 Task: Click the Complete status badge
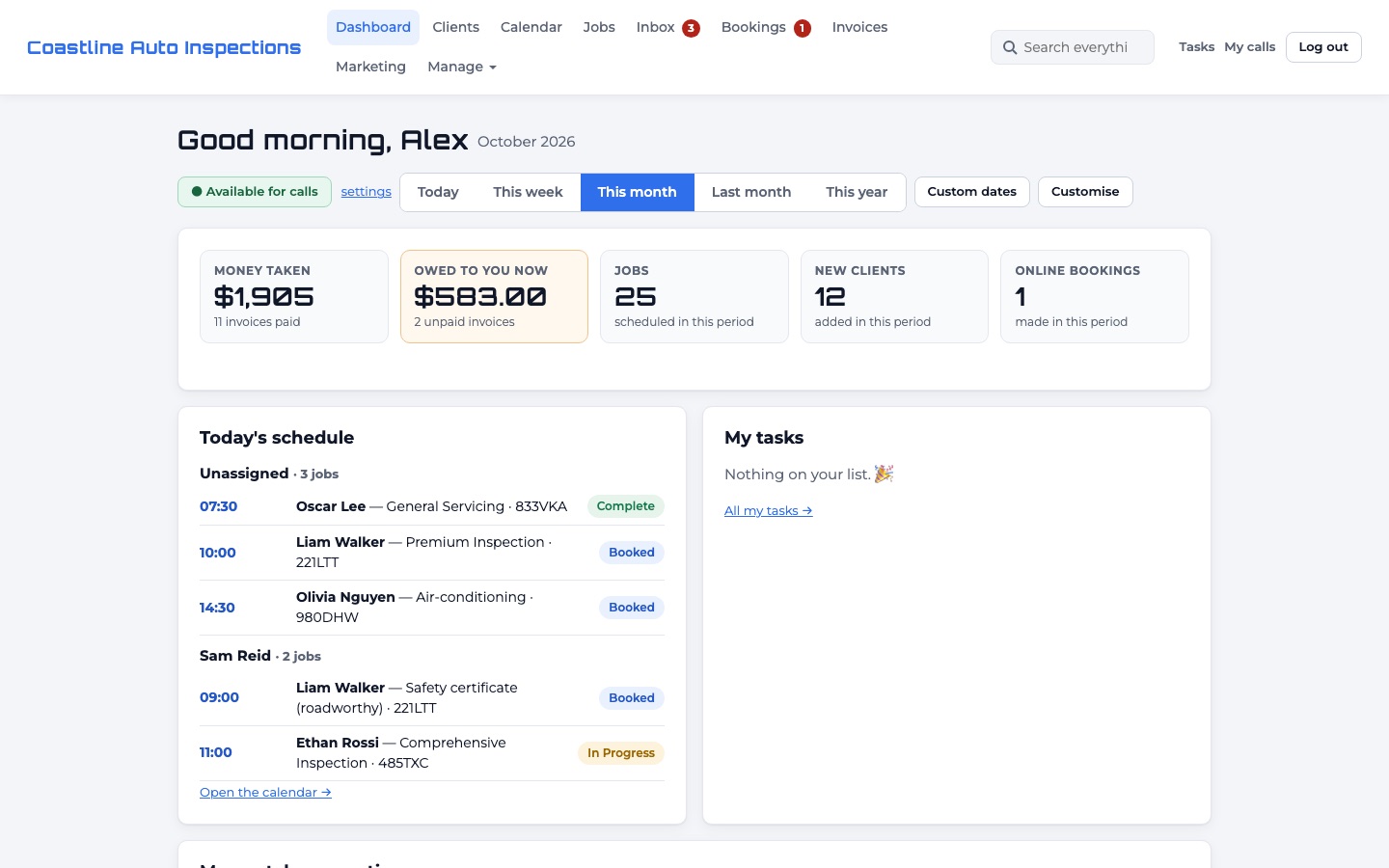[626, 506]
